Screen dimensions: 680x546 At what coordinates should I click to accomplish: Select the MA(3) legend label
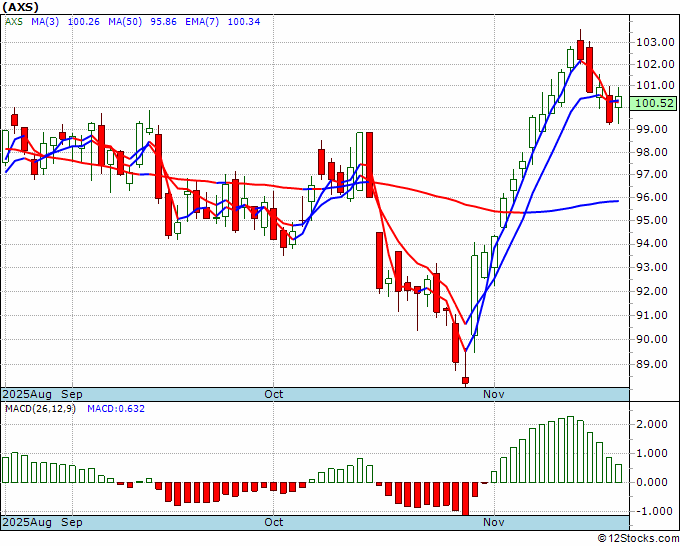[x=45, y=22]
